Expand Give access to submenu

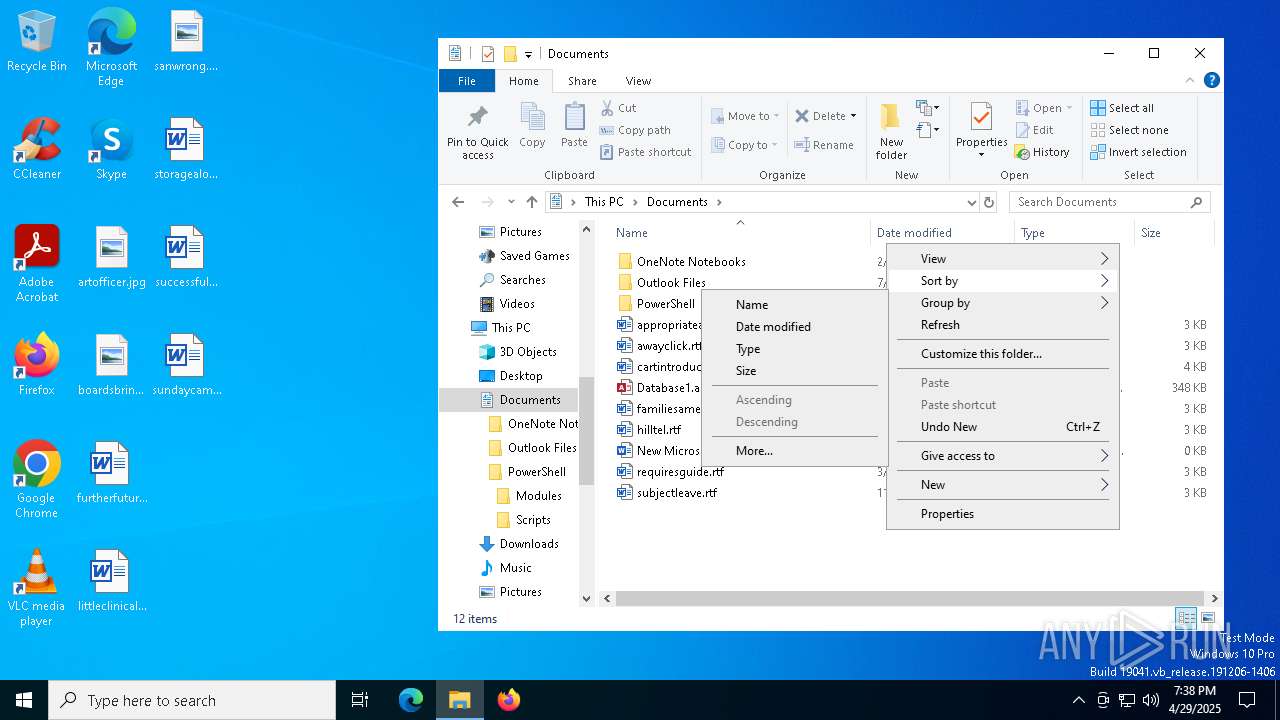point(1003,456)
